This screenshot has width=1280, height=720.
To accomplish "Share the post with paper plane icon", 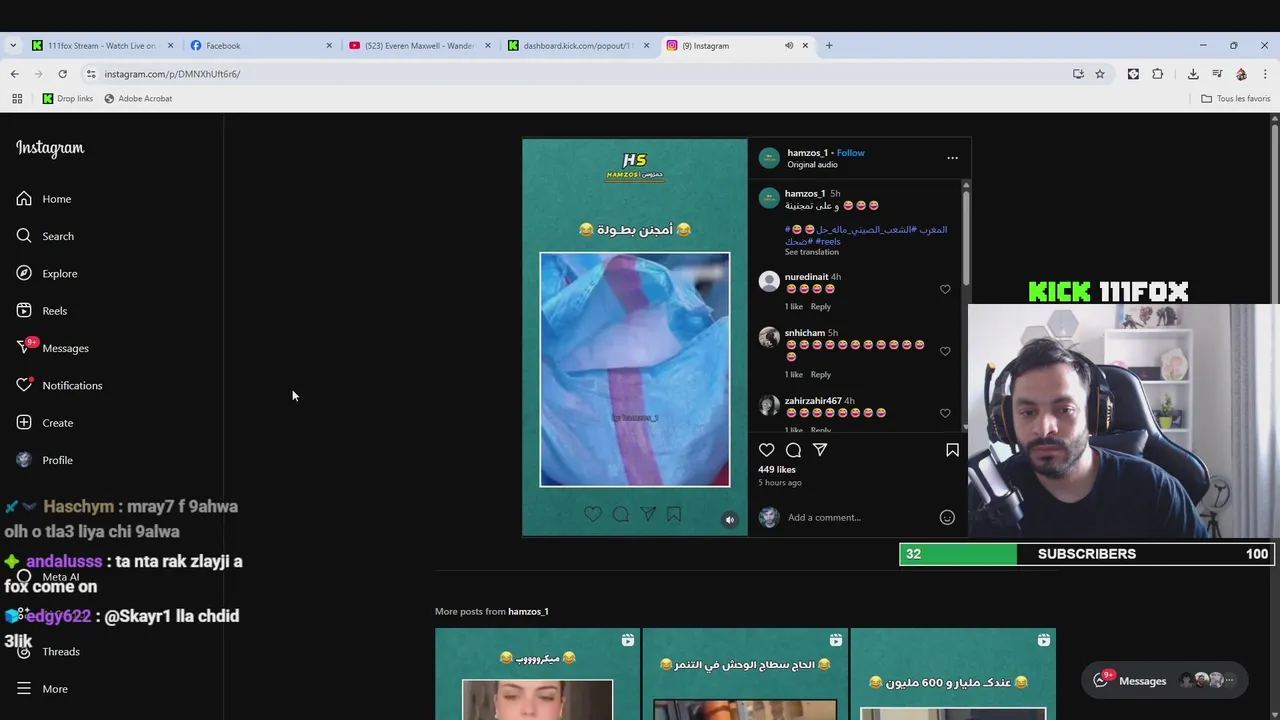I will (820, 450).
